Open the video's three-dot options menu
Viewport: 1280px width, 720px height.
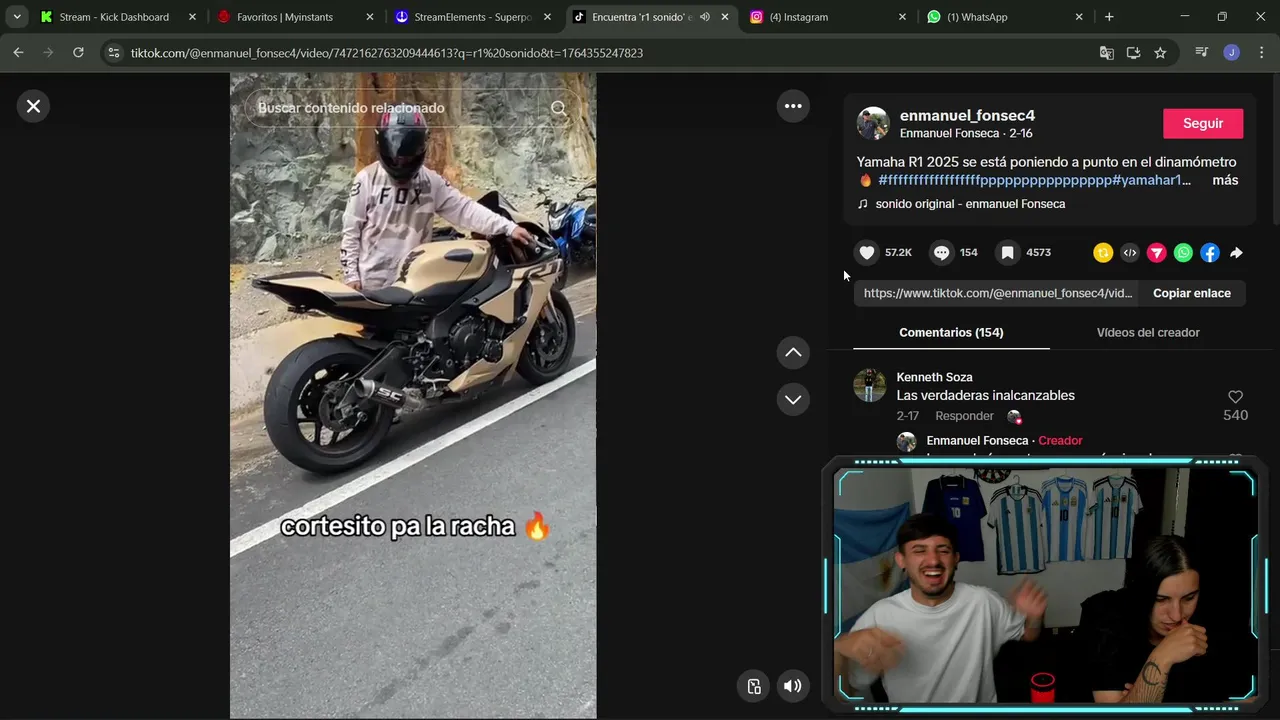click(x=793, y=106)
